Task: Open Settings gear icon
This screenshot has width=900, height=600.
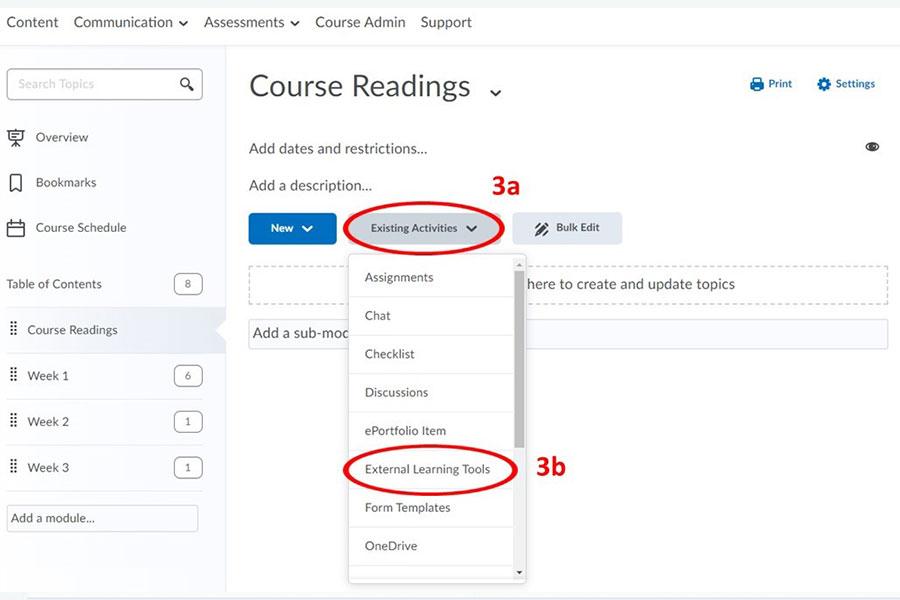Action: point(824,84)
